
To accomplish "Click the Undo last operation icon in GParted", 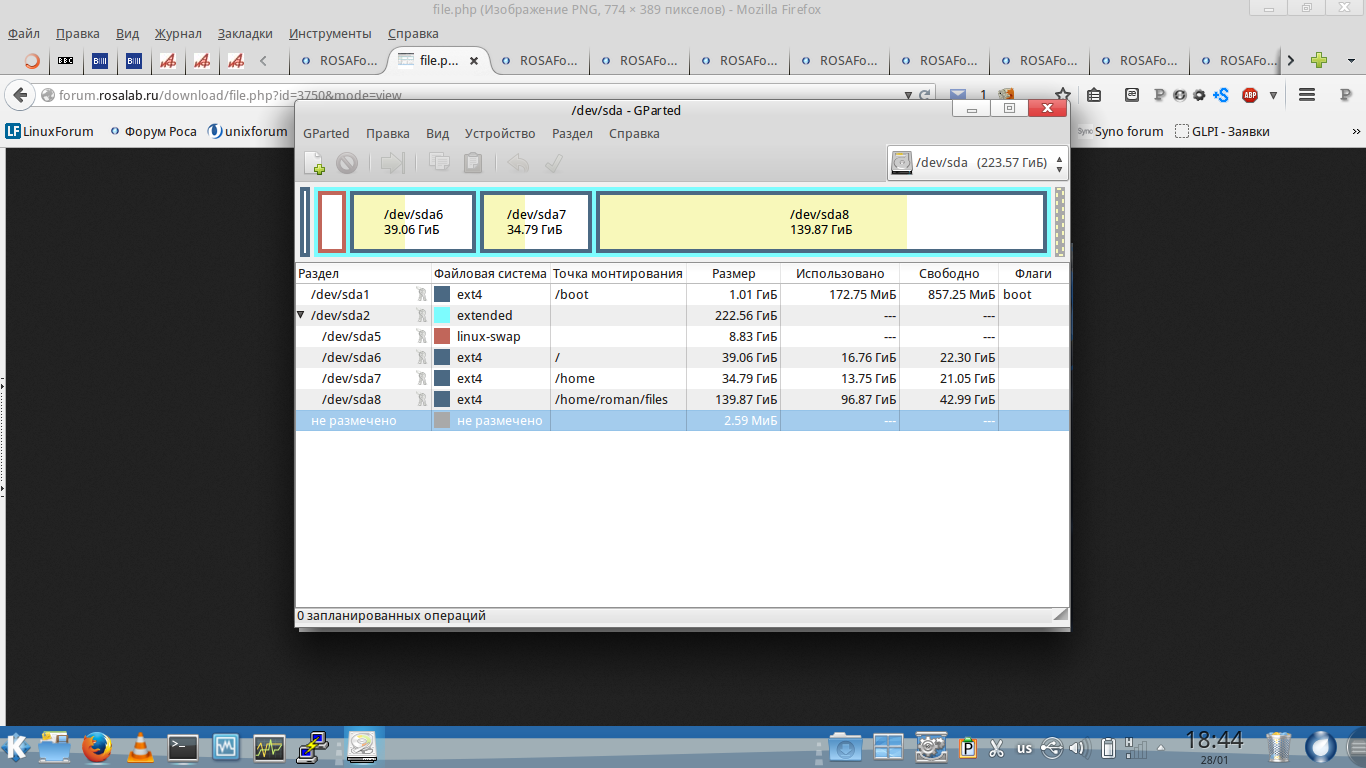I will 518,163.
